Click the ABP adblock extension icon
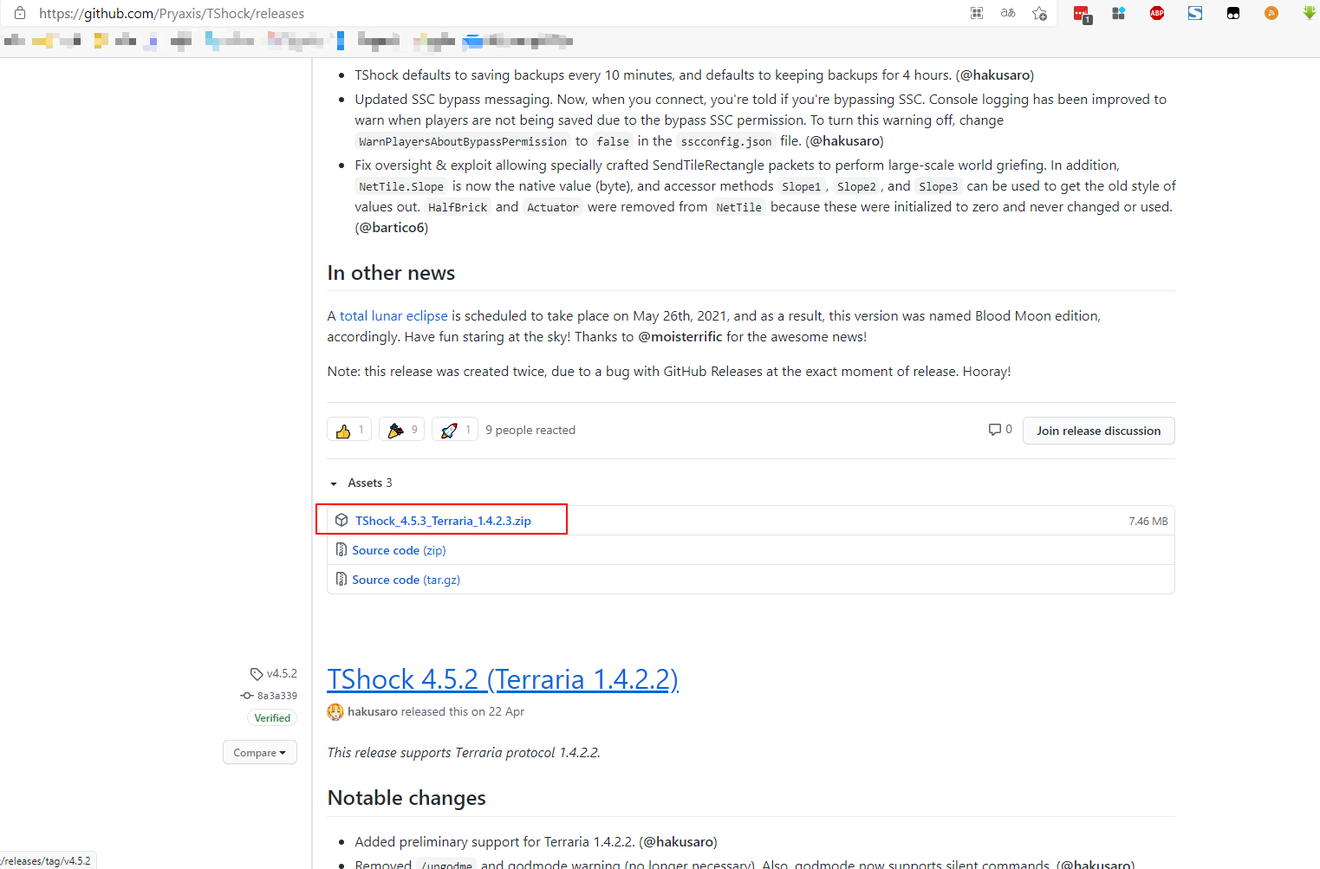 (1157, 13)
